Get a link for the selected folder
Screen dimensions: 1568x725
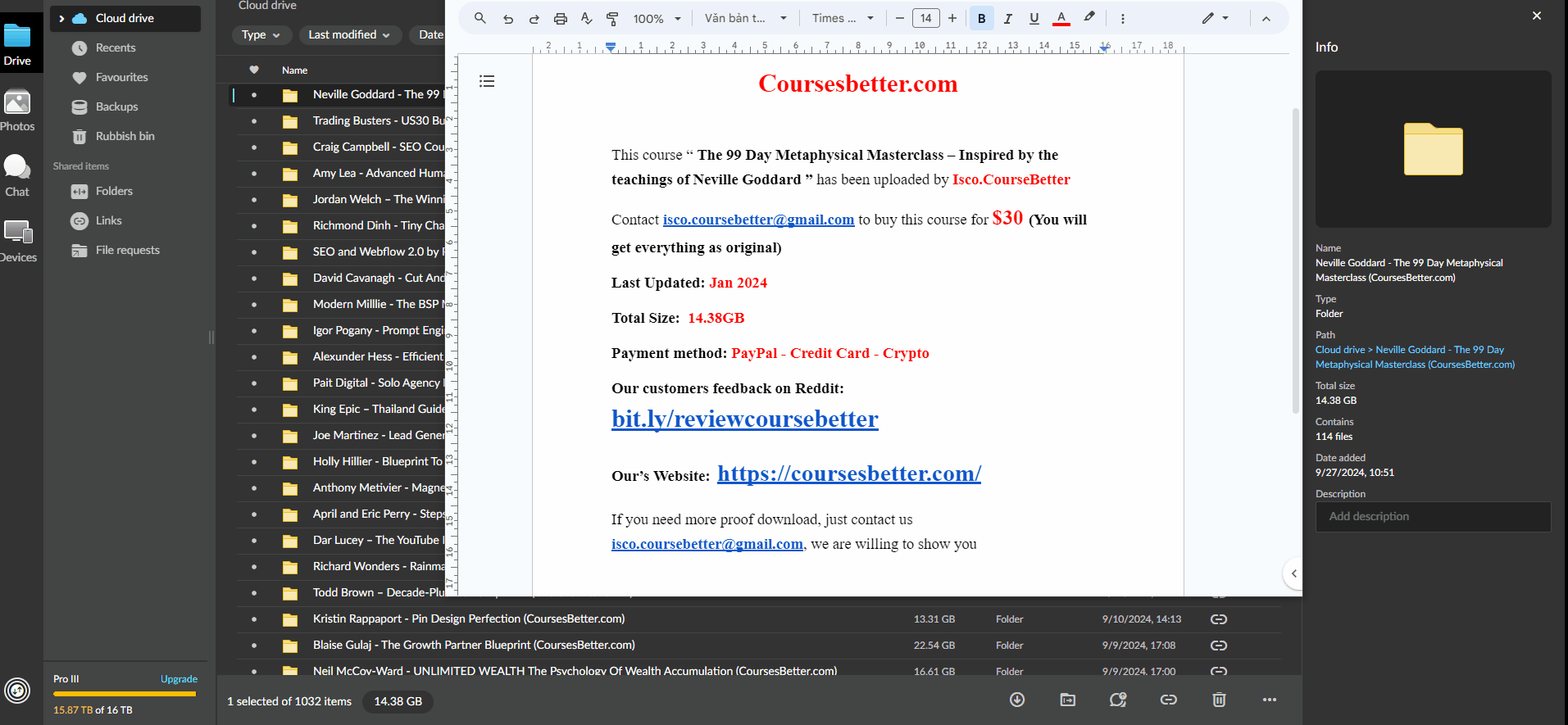coord(1169,700)
